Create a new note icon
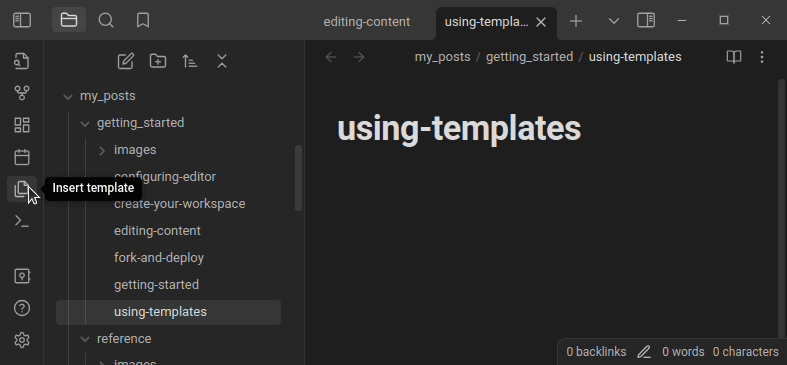787x365 pixels. 125,61
